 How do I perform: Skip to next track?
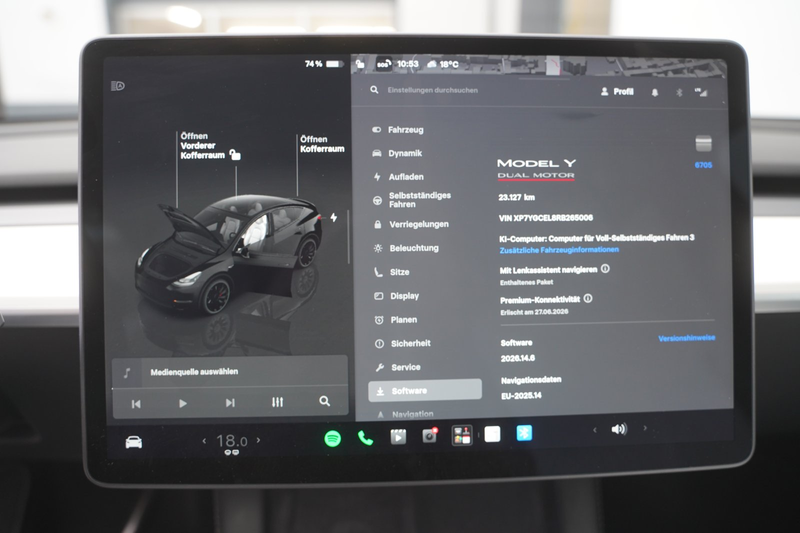coord(230,403)
